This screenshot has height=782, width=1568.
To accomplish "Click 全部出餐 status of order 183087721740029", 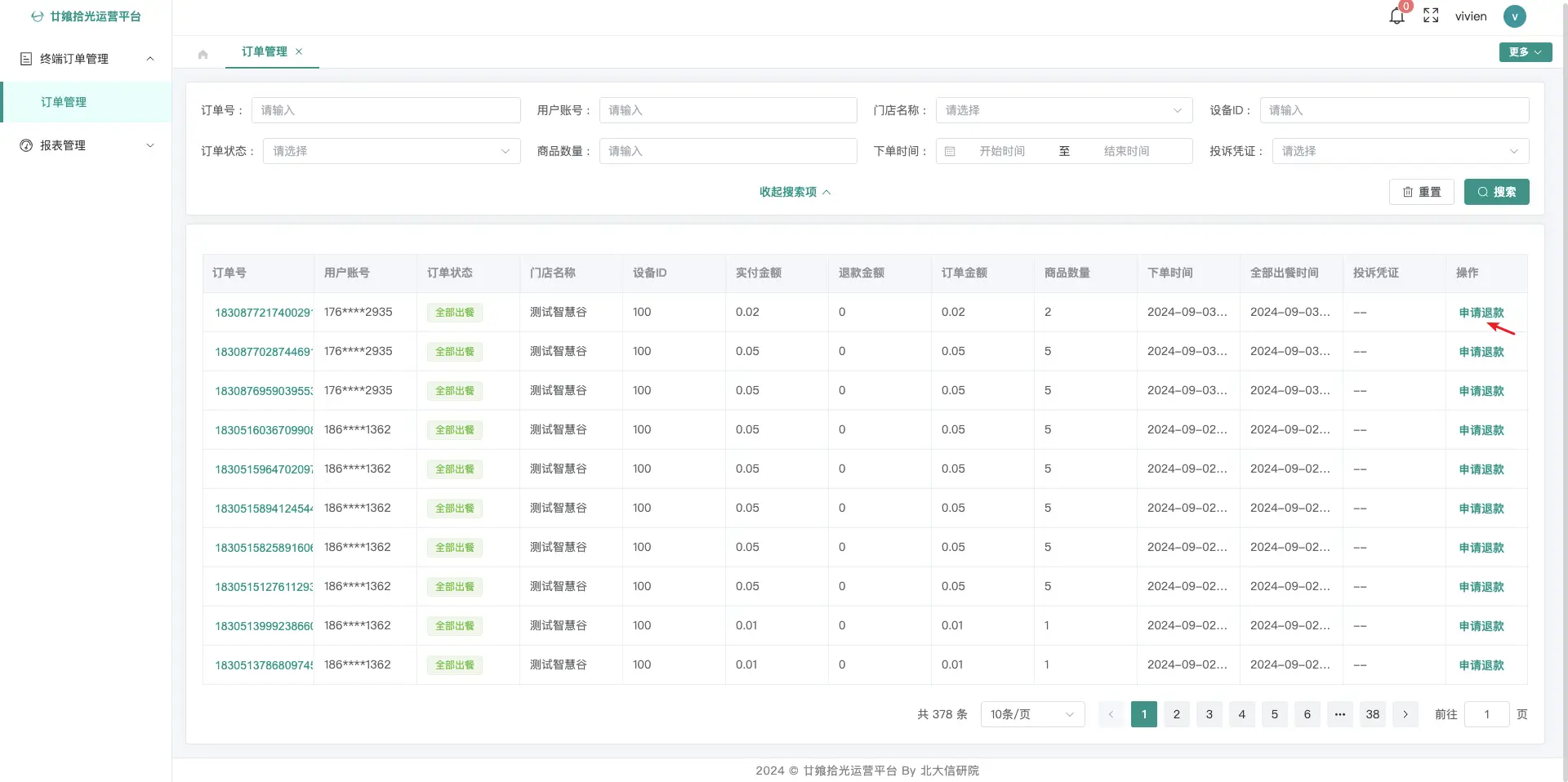I will click(x=454, y=313).
